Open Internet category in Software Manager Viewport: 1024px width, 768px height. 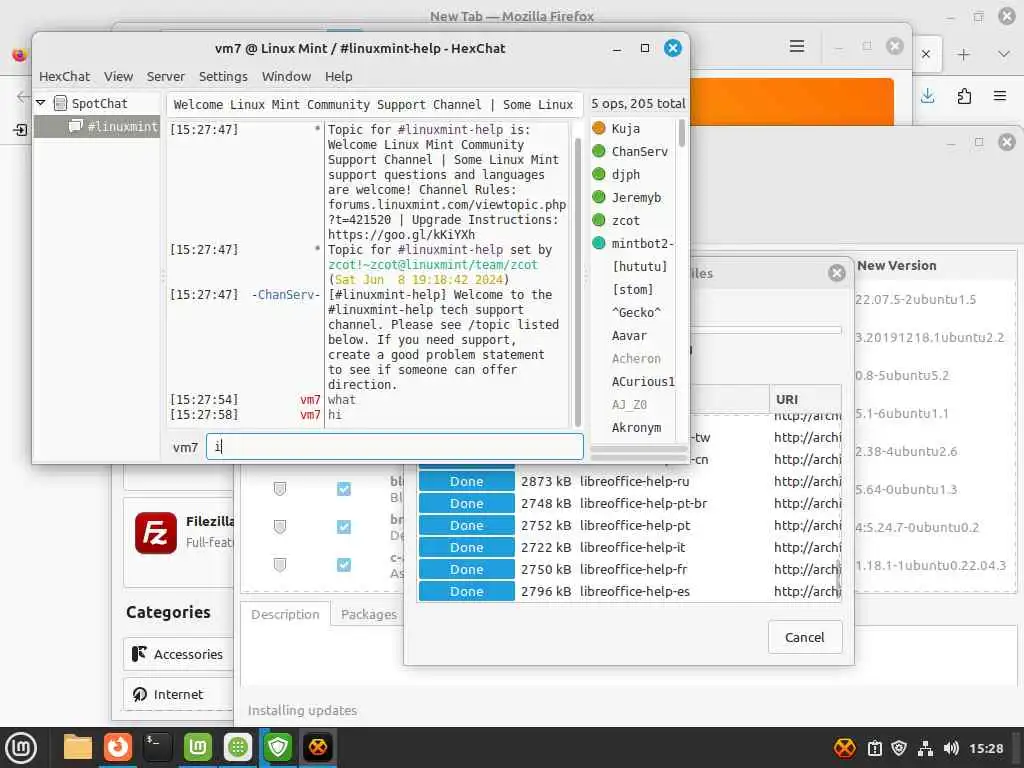(178, 694)
